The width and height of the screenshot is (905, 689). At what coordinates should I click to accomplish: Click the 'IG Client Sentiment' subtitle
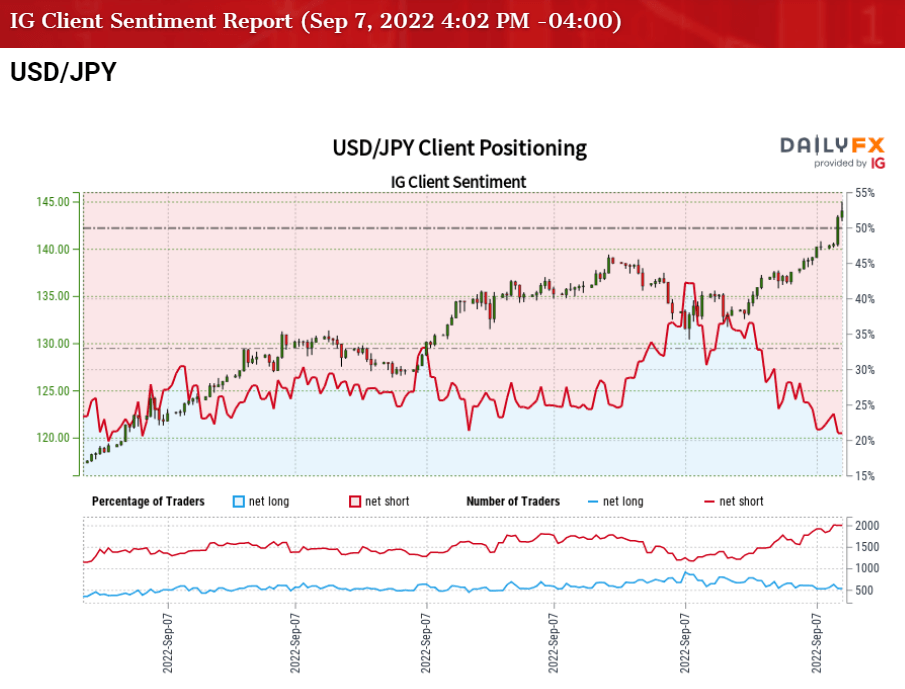coord(458,182)
